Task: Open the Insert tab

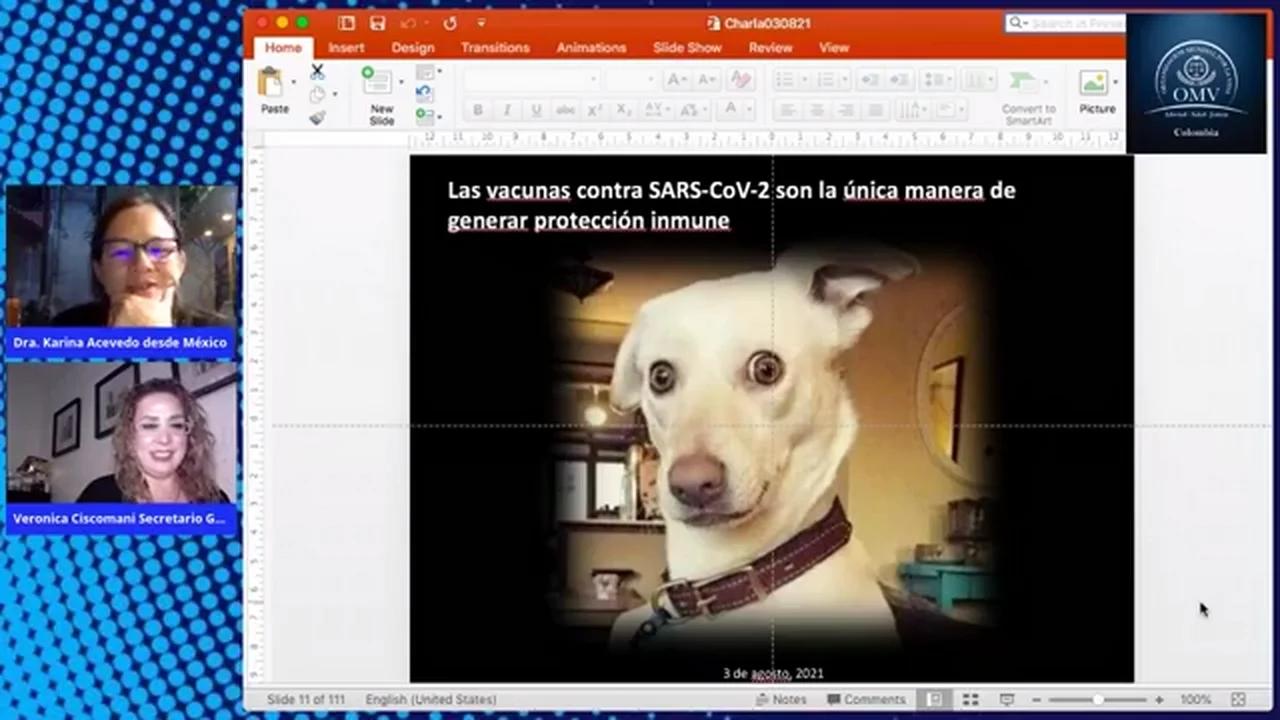Action: coord(346,47)
